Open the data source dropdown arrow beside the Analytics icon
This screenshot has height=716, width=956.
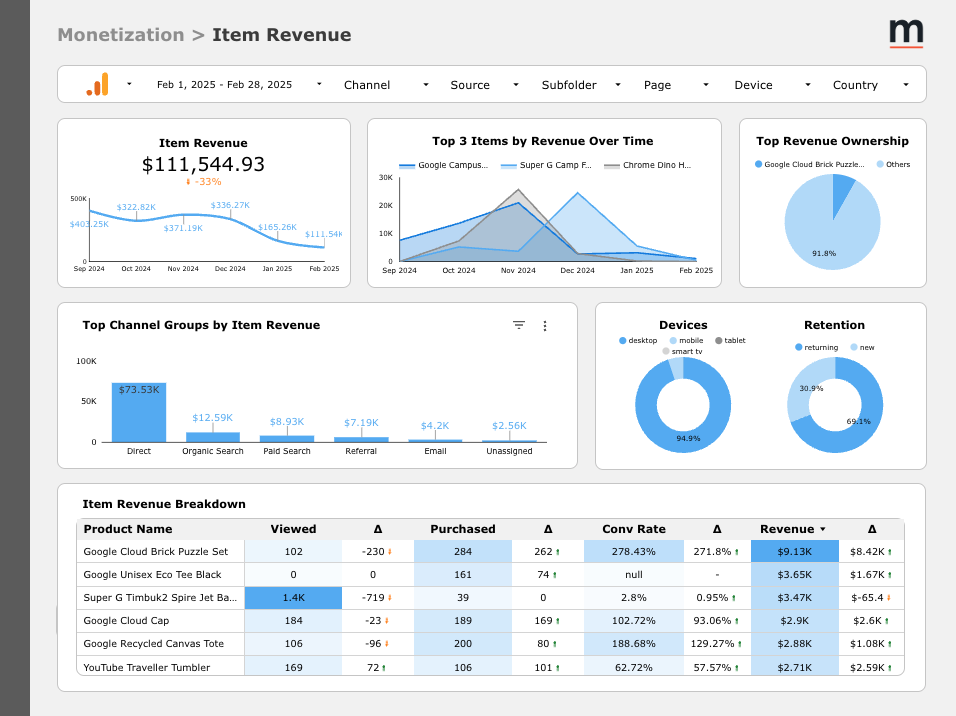tap(129, 84)
